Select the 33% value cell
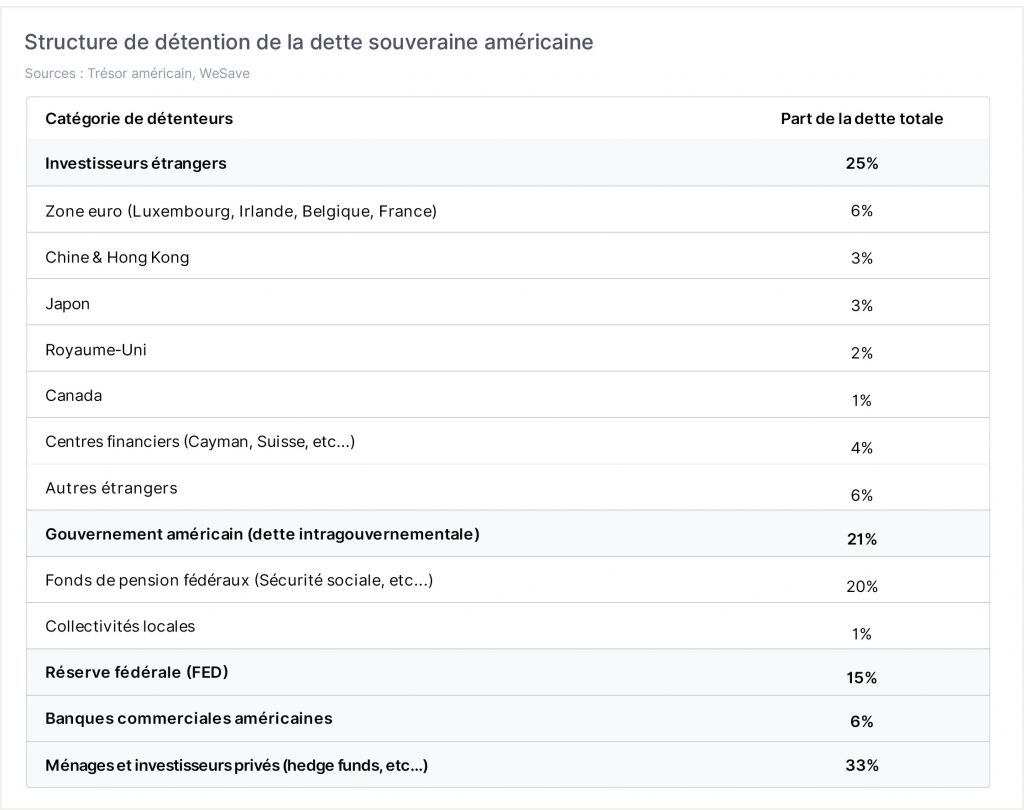 (861, 765)
